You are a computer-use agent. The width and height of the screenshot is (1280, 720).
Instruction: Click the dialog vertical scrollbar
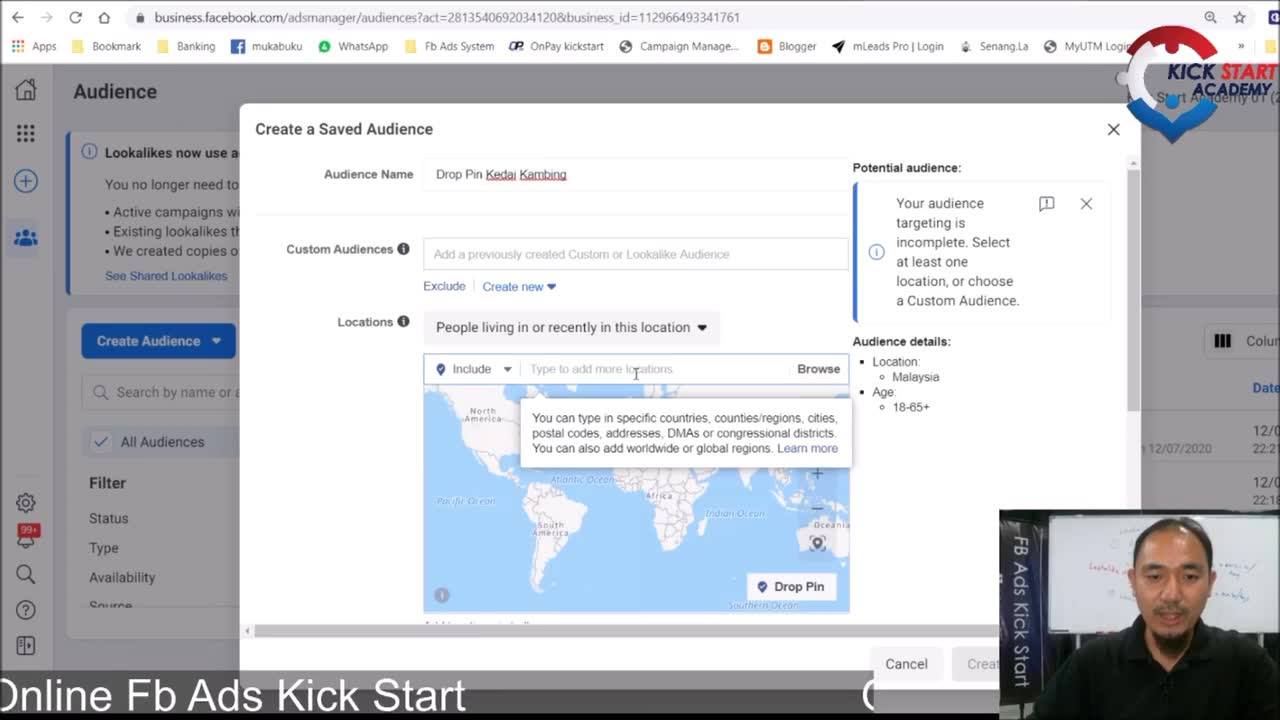[x=1133, y=290]
